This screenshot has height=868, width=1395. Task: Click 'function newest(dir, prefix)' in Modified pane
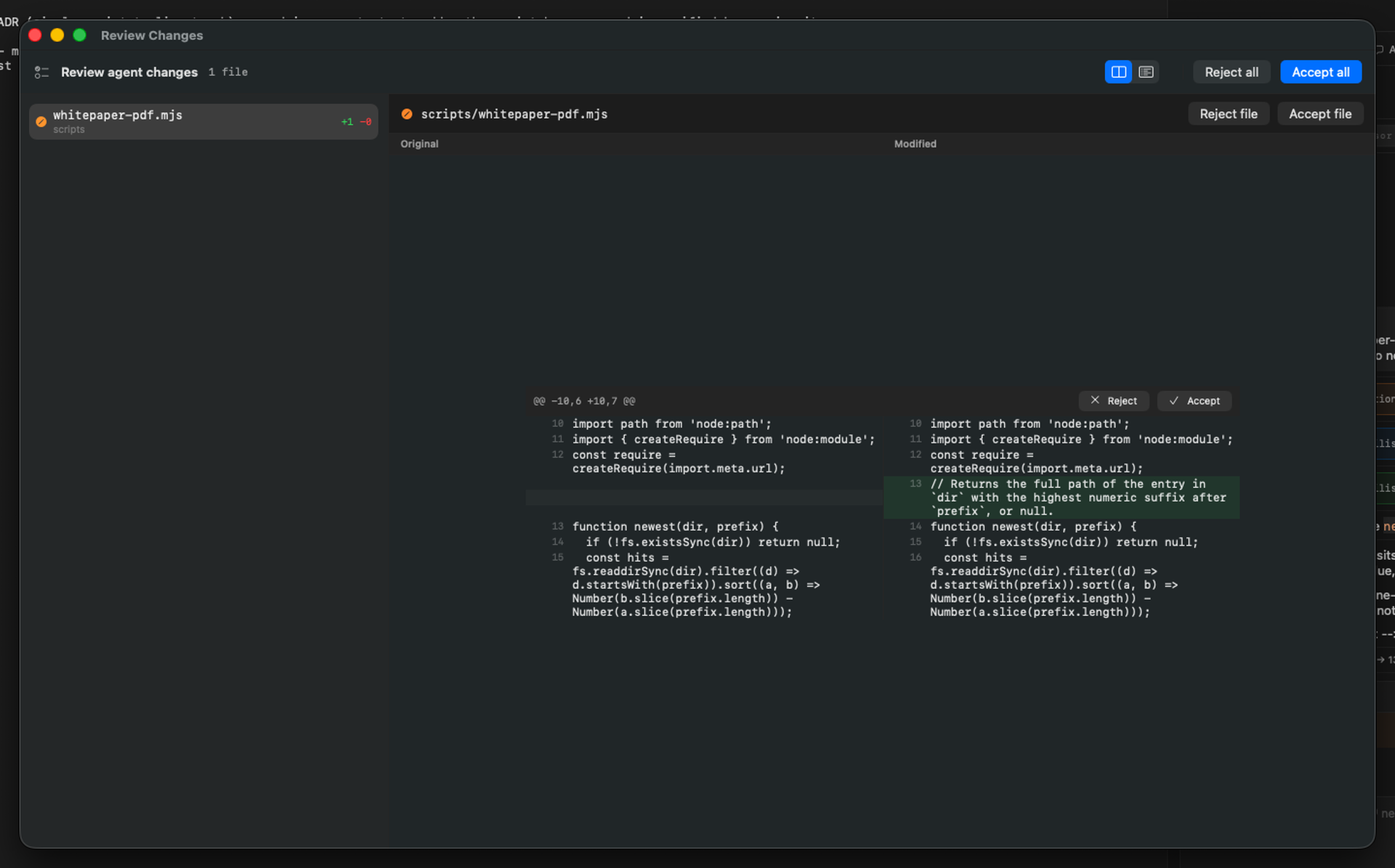coord(1033,527)
